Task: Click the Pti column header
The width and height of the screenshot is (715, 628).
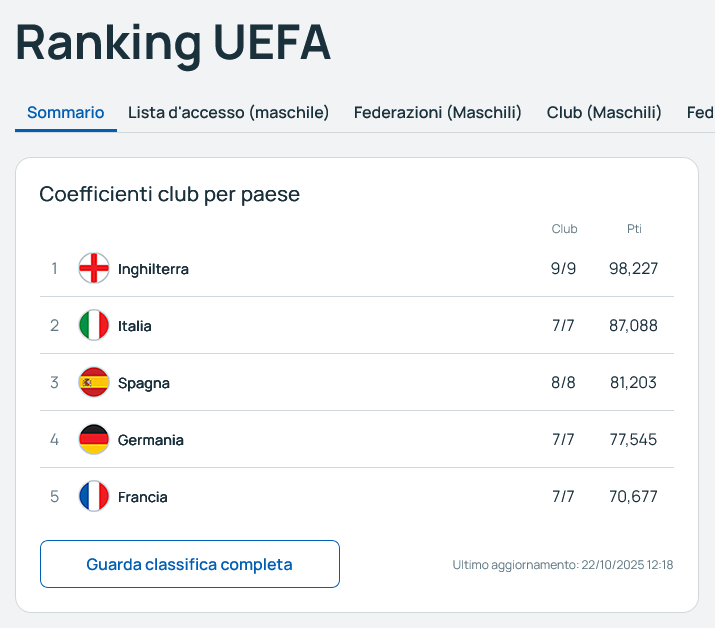Action: [x=634, y=229]
